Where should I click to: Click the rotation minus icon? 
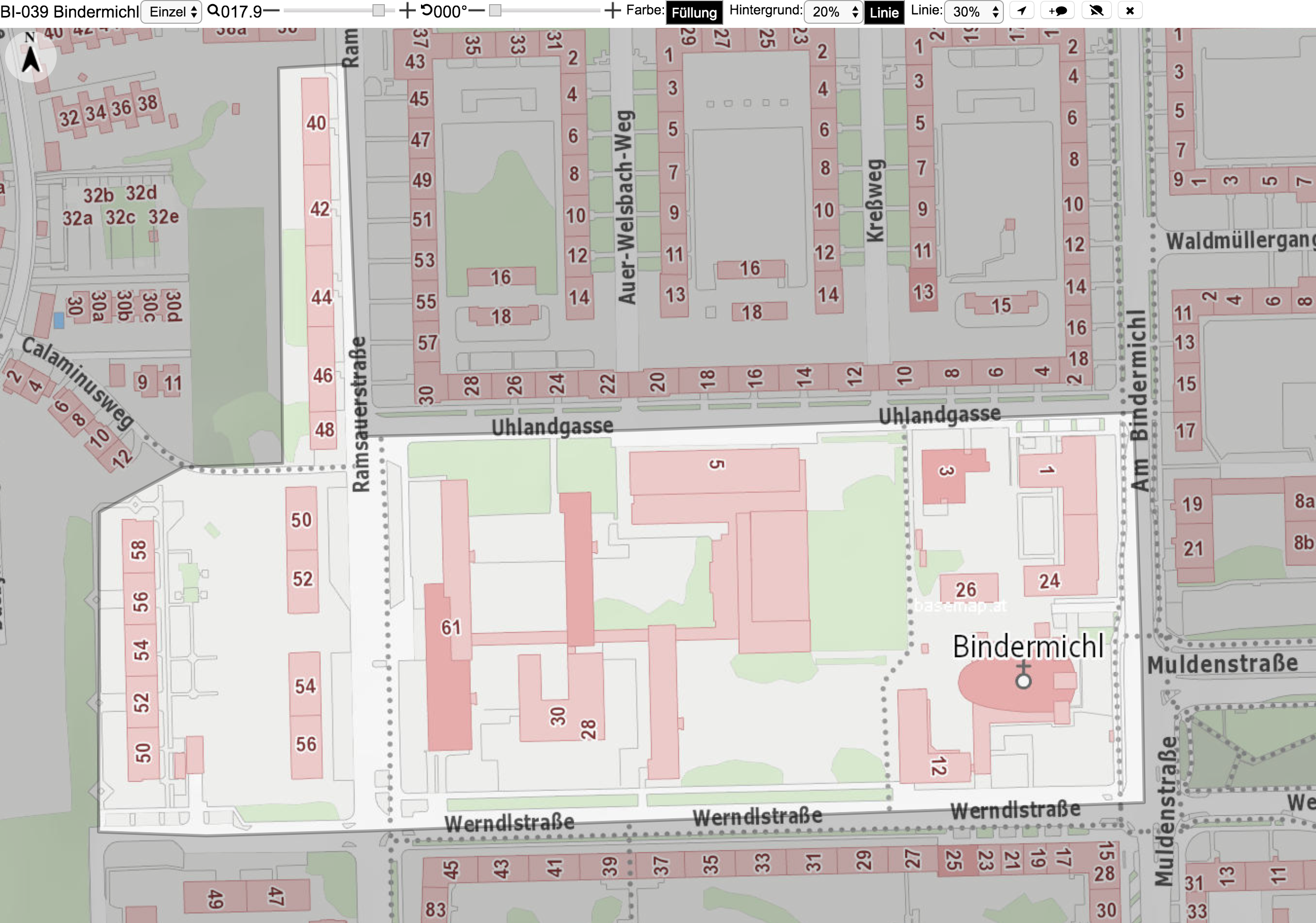[x=476, y=11]
